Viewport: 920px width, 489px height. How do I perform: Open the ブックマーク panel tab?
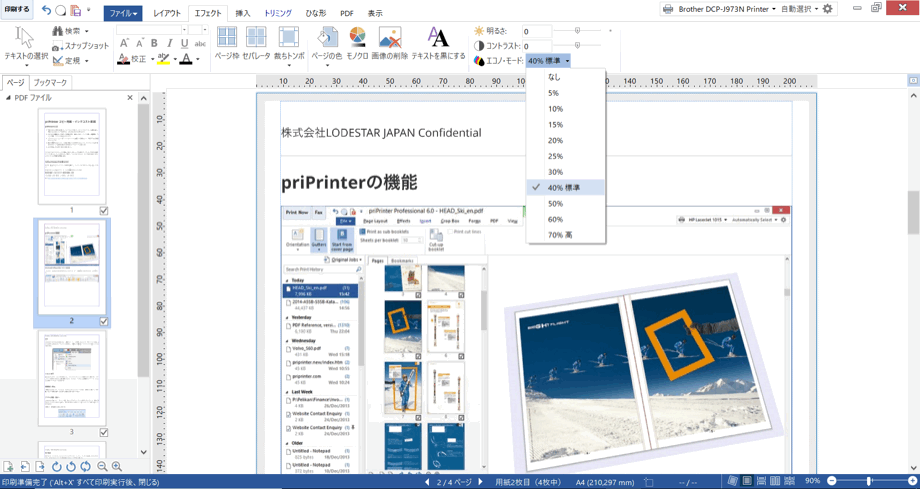click(x=50, y=83)
